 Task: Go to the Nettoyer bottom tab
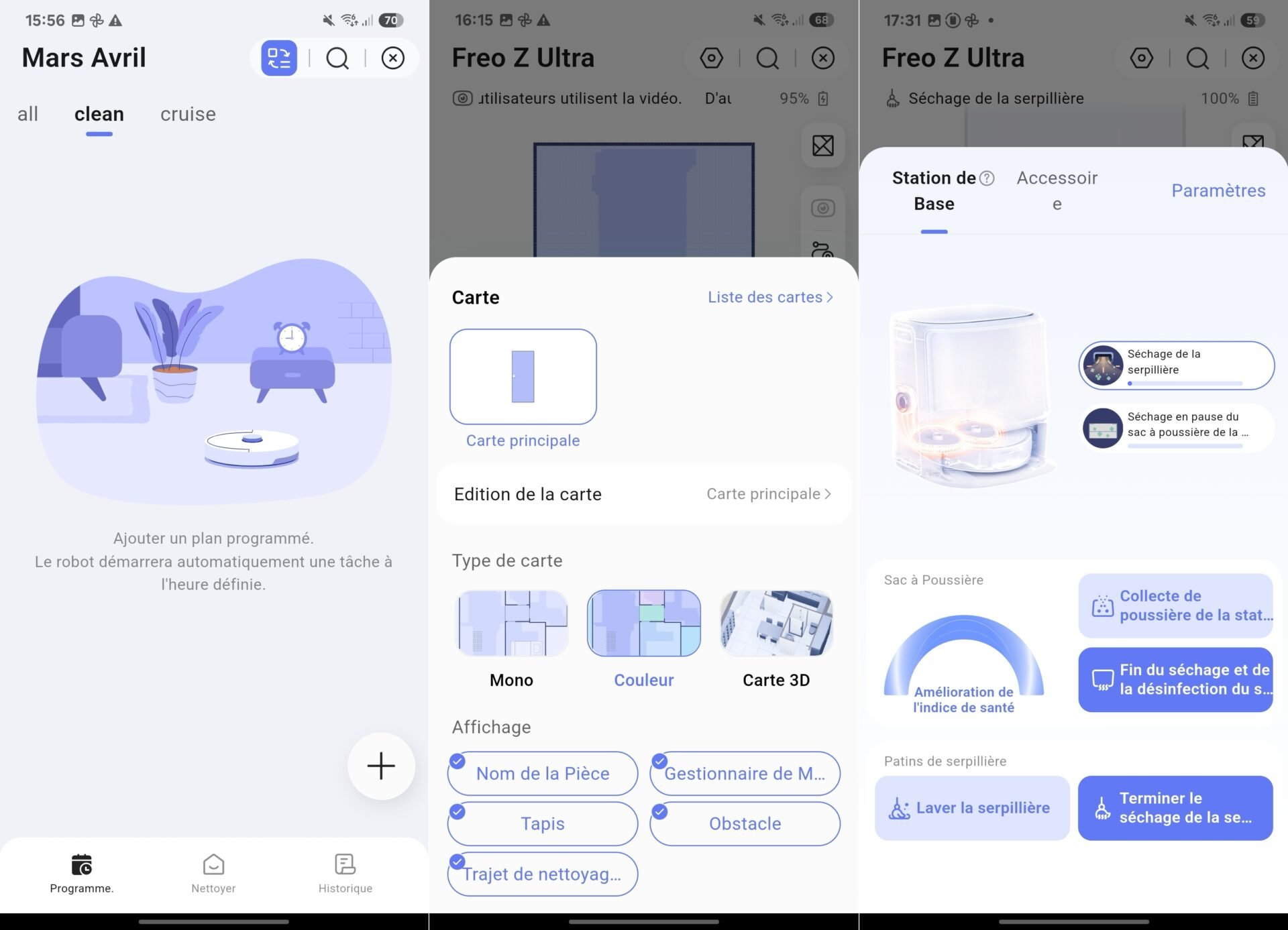(x=213, y=874)
